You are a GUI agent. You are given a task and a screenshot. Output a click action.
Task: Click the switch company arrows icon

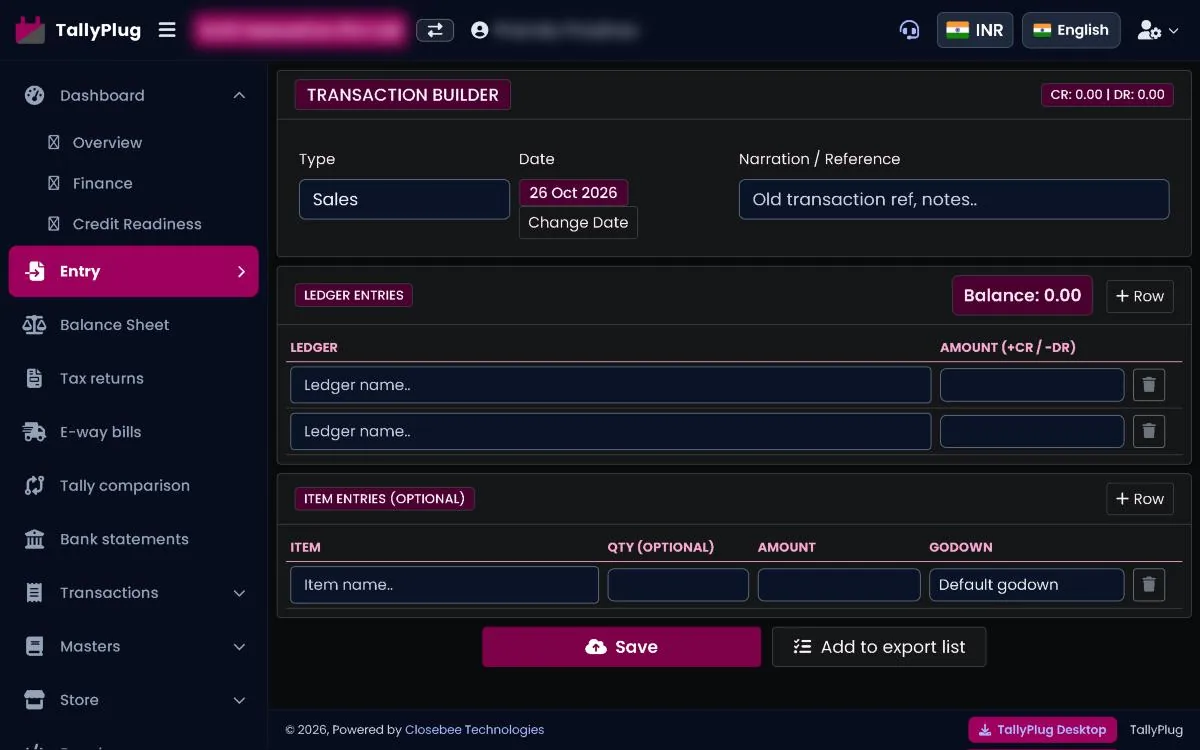pyautogui.click(x=435, y=30)
